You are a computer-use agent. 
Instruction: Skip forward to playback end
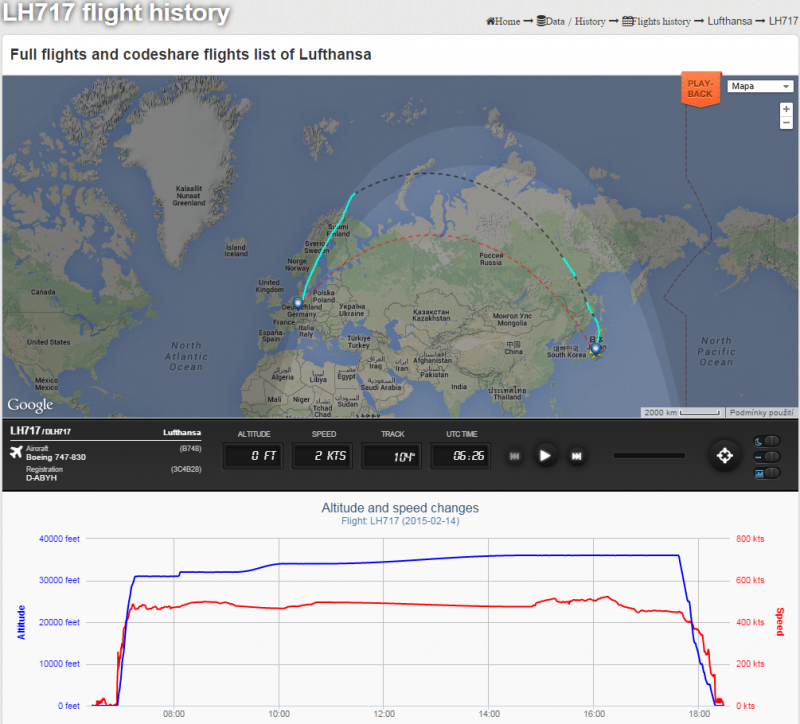click(x=576, y=456)
